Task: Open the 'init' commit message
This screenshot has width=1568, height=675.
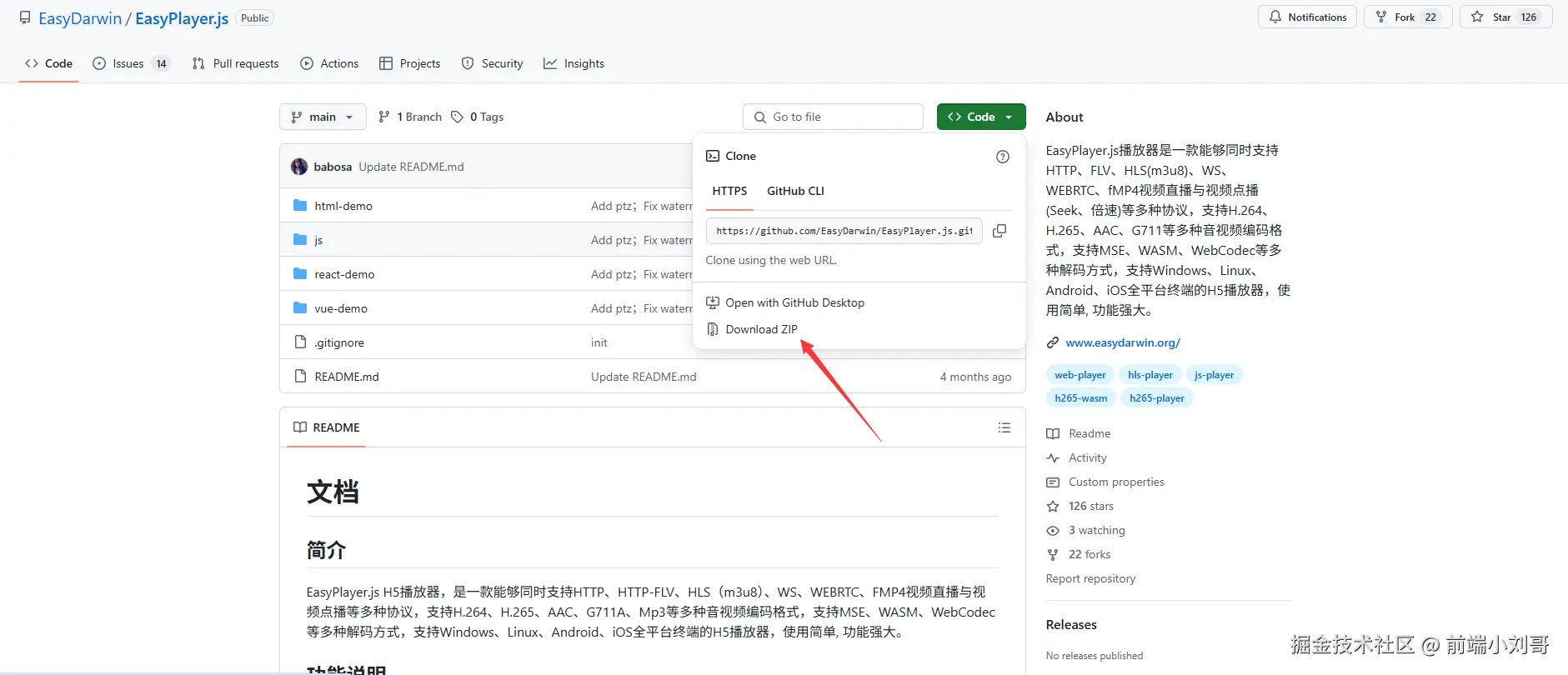Action: [x=599, y=342]
